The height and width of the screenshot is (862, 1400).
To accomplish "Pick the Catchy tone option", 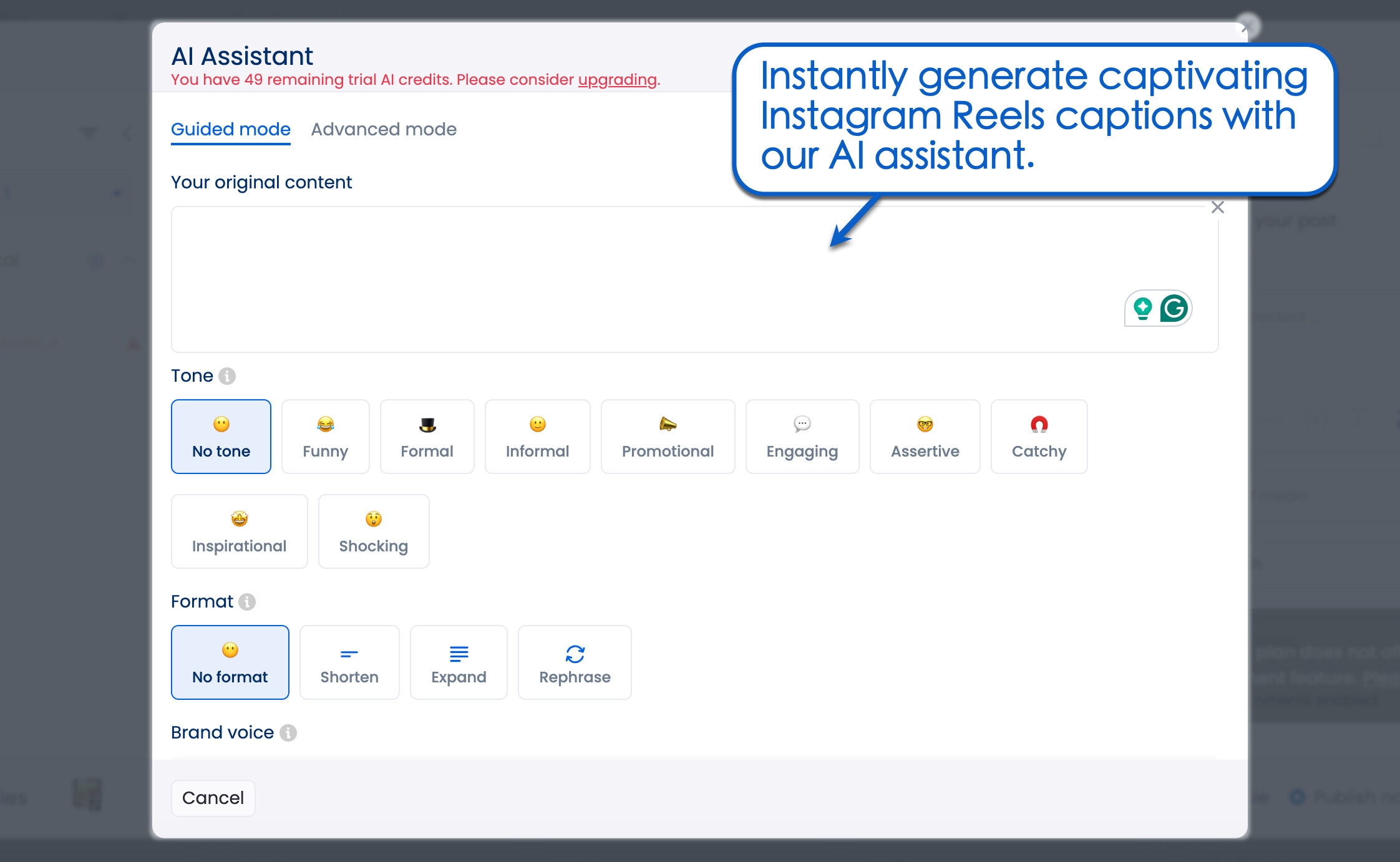I will pyautogui.click(x=1039, y=437).
